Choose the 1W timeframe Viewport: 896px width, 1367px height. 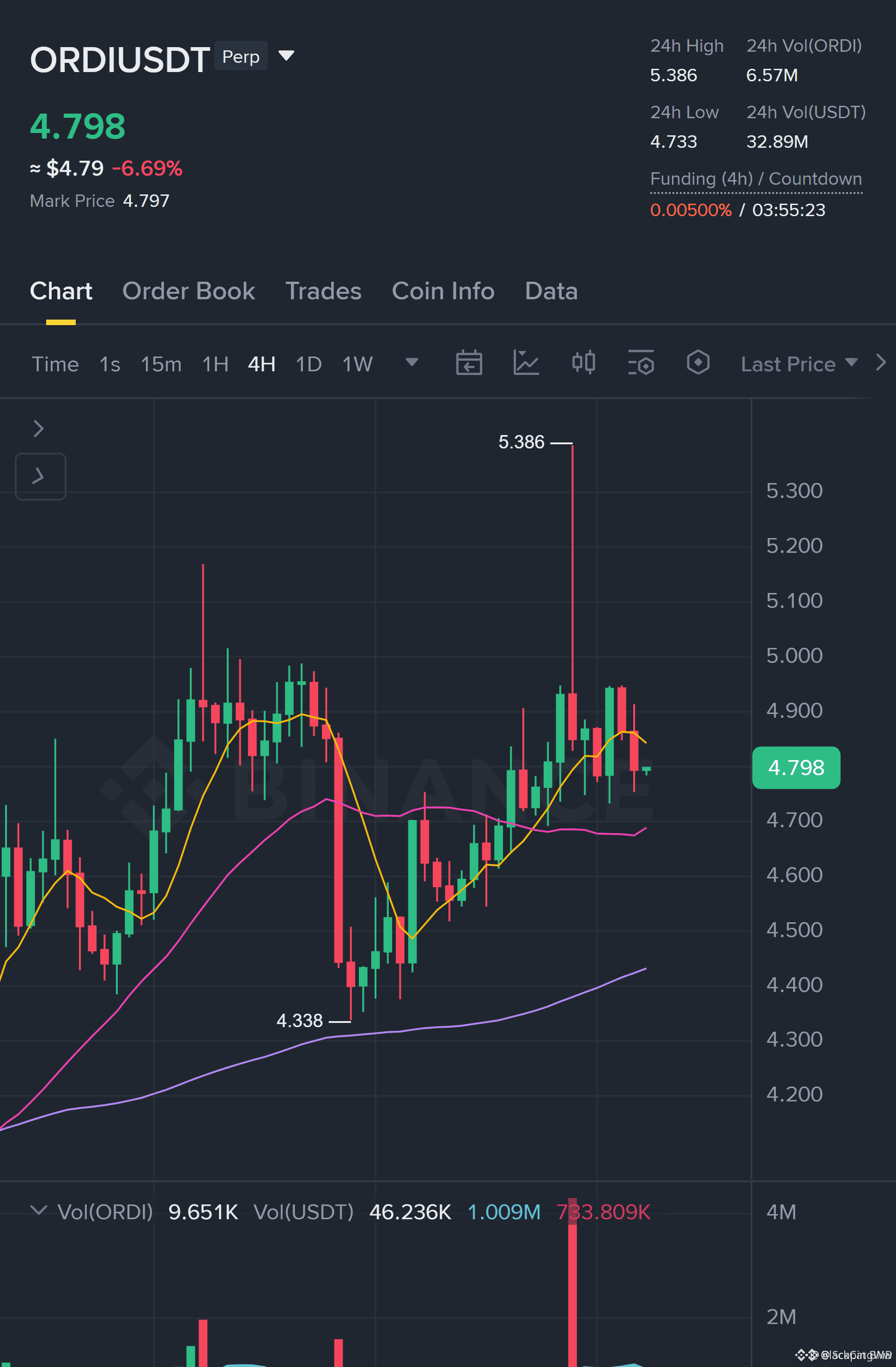tap(357, 364)
